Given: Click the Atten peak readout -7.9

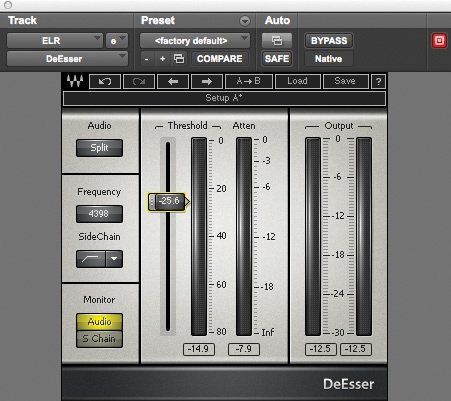Looking at the screenshot, I should tap(244, 349).
